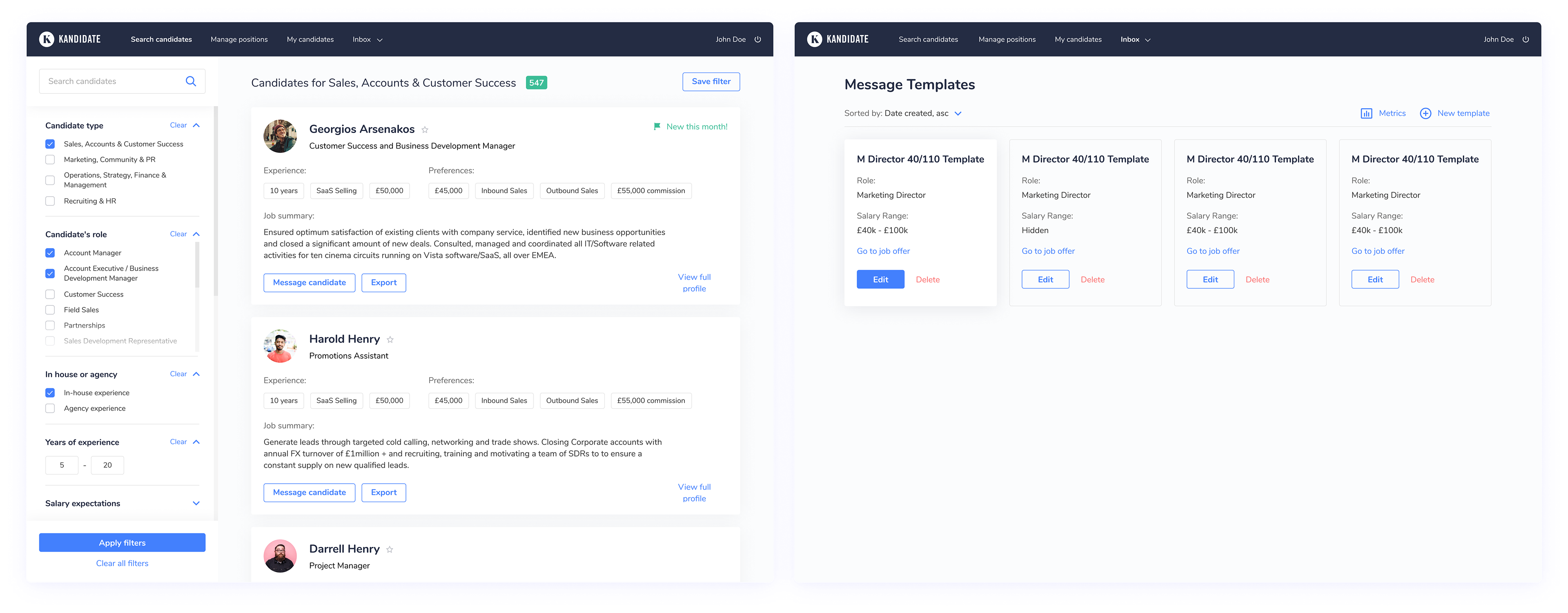Click the filled Edit button on first template
This screenshot has width=1568, height=613.
(x=880, y=280)
